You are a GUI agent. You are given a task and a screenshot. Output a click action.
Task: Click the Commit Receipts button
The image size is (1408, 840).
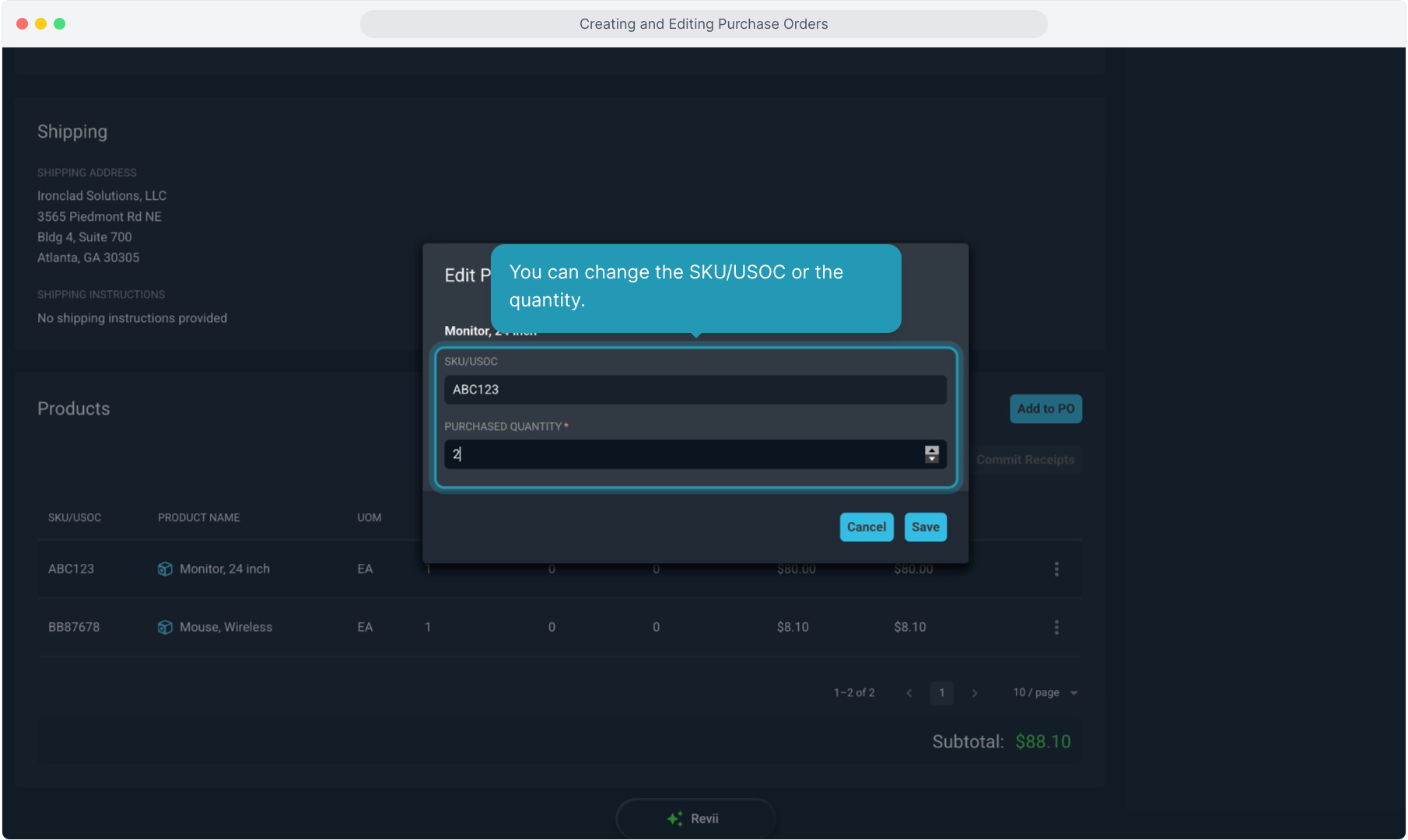[1025, 460]
